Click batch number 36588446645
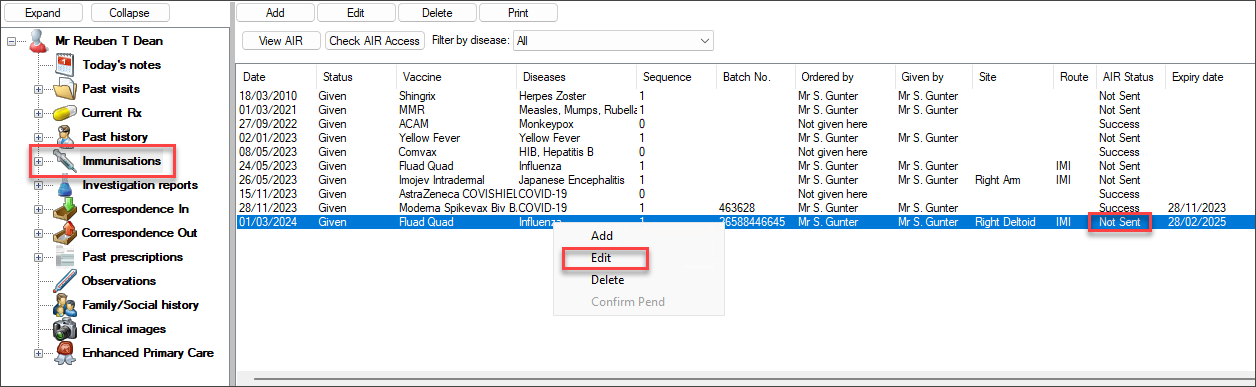1256x387 pixels. [752, 222]
